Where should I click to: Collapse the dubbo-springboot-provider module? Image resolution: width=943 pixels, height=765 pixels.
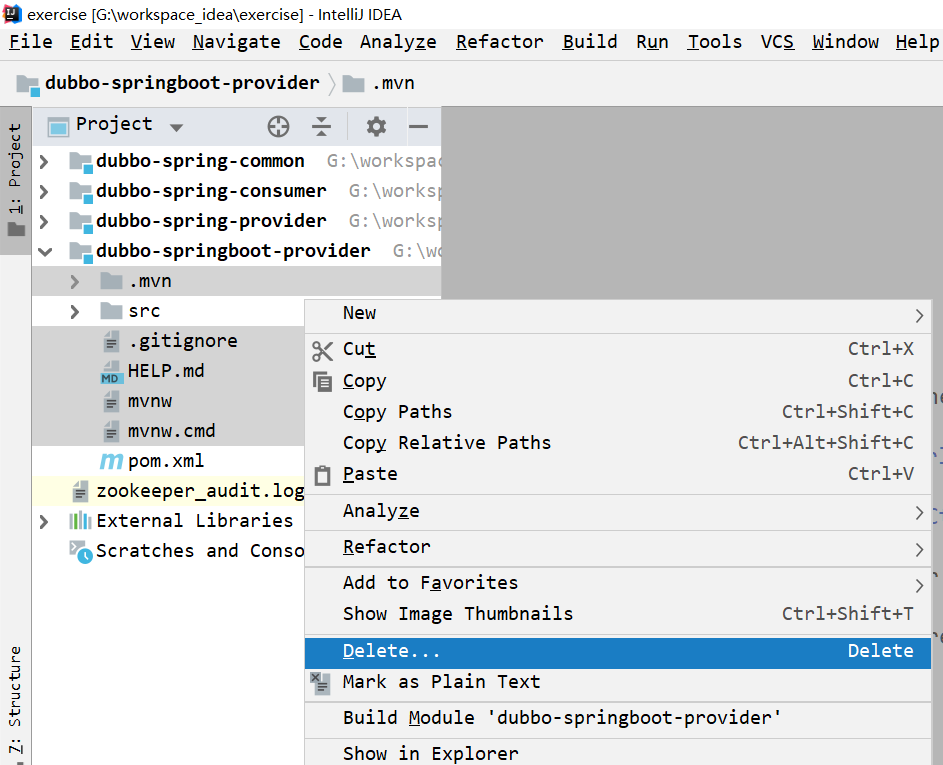coord(44,251)
